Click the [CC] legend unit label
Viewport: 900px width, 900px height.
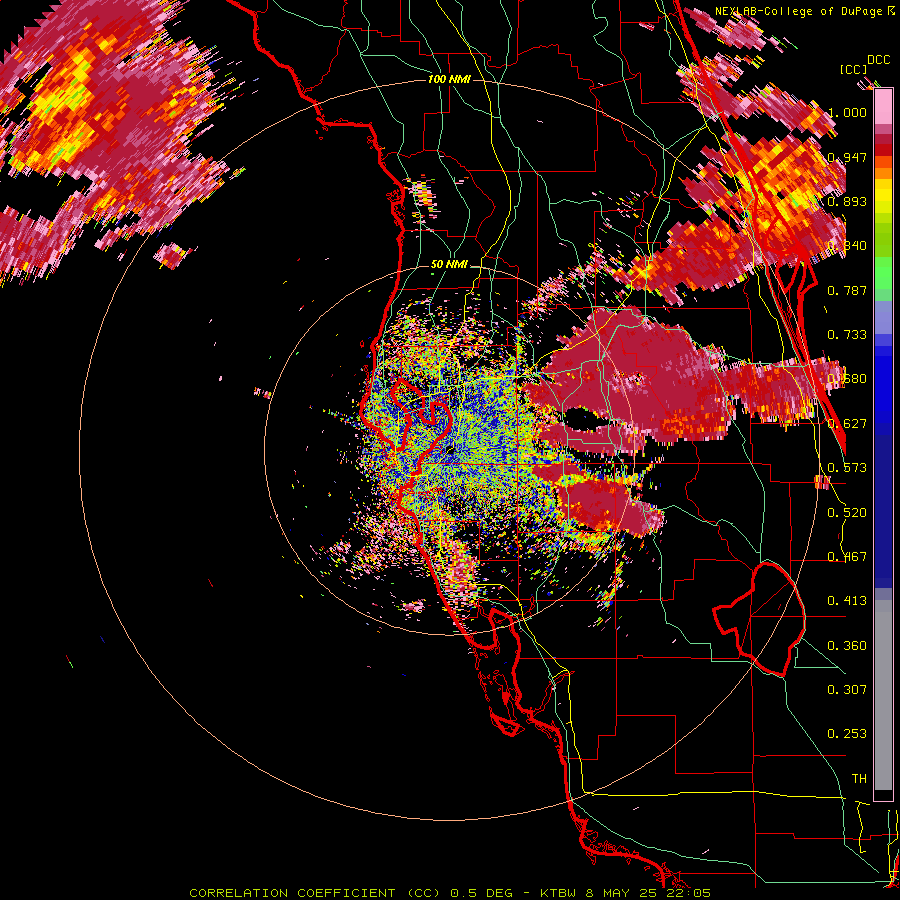(853, 69)
